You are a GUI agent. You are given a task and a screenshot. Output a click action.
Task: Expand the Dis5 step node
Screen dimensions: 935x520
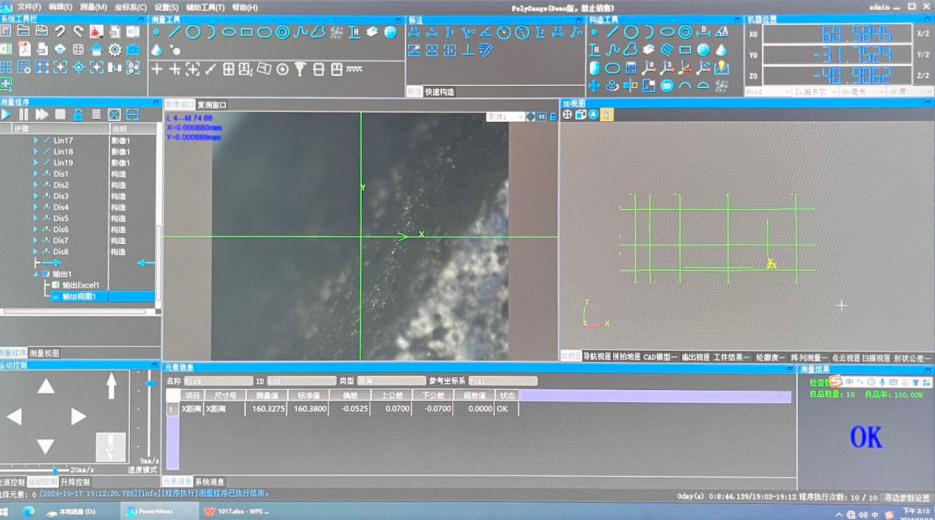36,219
